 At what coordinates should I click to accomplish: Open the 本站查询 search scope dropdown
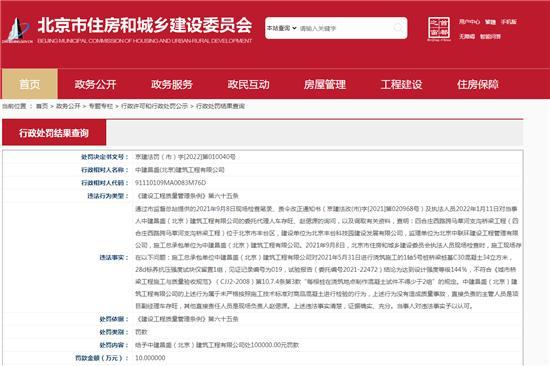[282, 28]
